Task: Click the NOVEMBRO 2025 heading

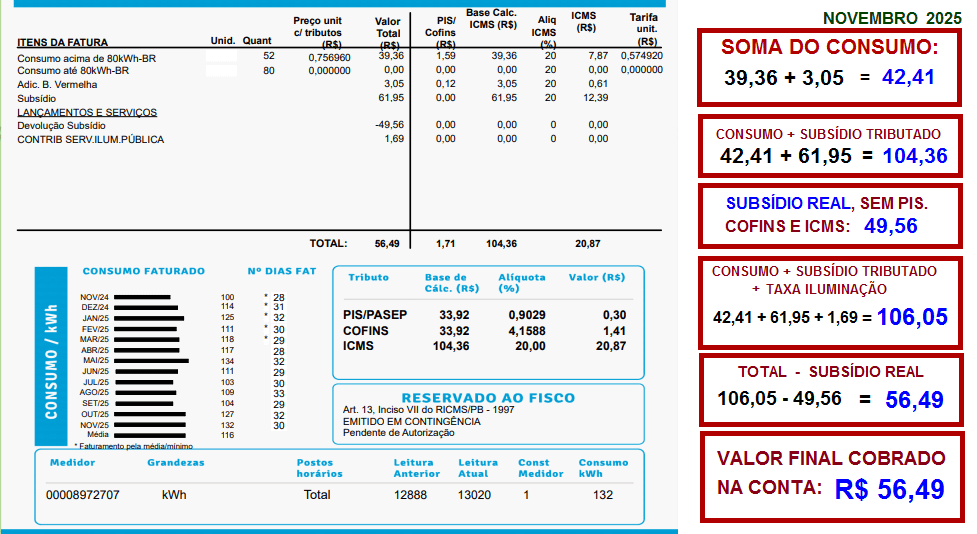Action: [891, 18]
